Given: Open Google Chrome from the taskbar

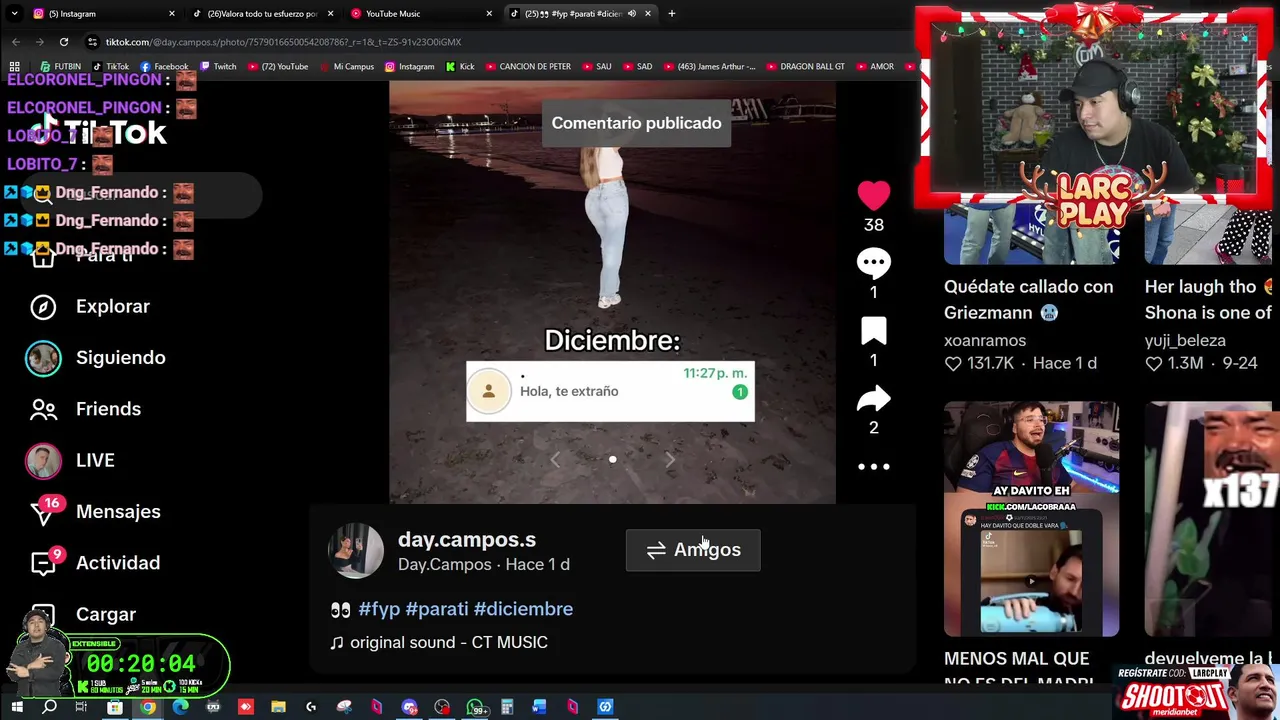Looking at the screenshot, I should pos(147,707).
